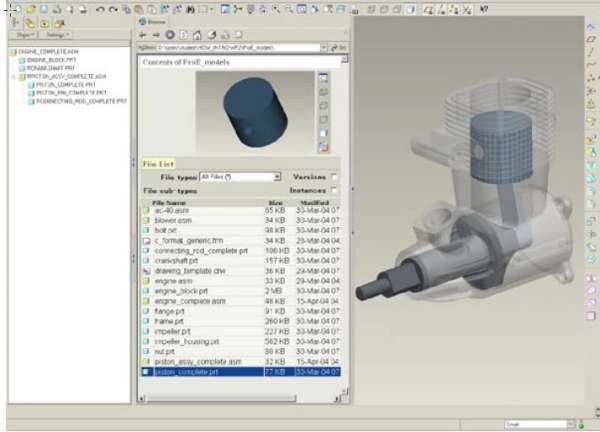600x432 pixels.
Task: Click the browser Back arrow
Action: pyautogui.click(x=144, y=33)
